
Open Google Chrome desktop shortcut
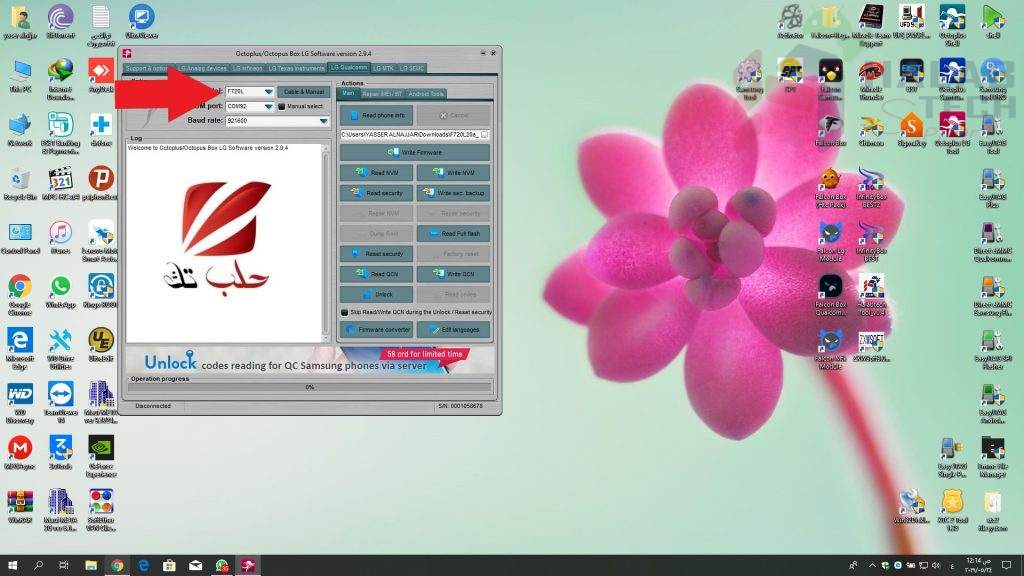tap(20, 295)
